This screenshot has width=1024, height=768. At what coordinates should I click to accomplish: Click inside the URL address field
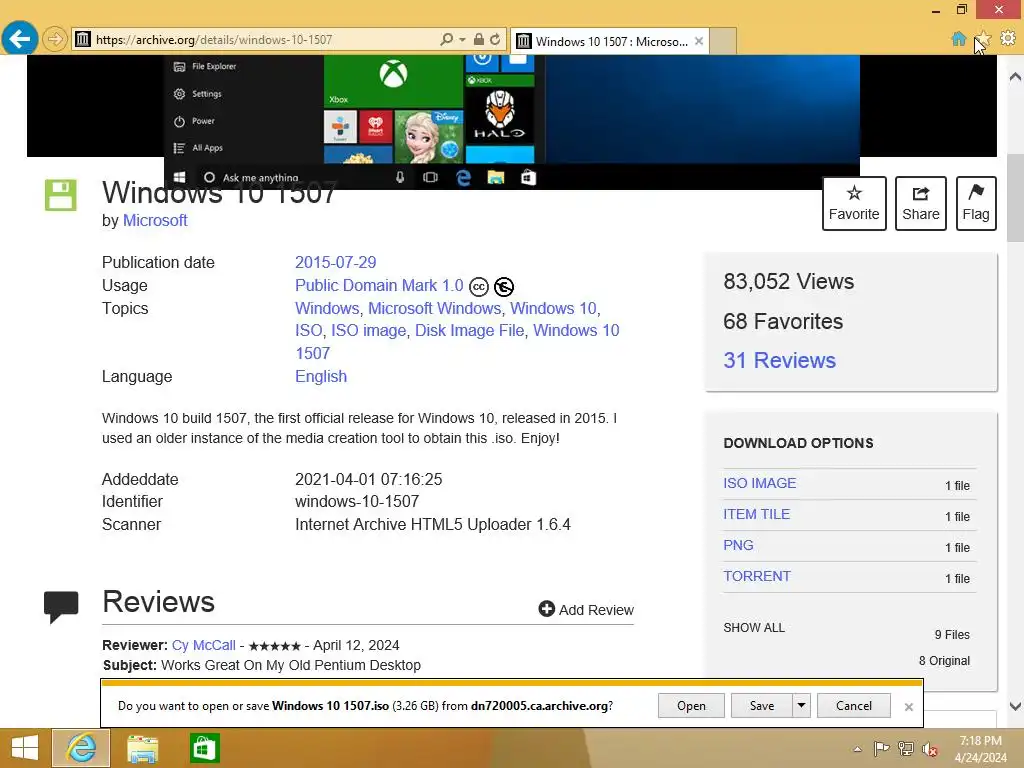tap(261, 39)
